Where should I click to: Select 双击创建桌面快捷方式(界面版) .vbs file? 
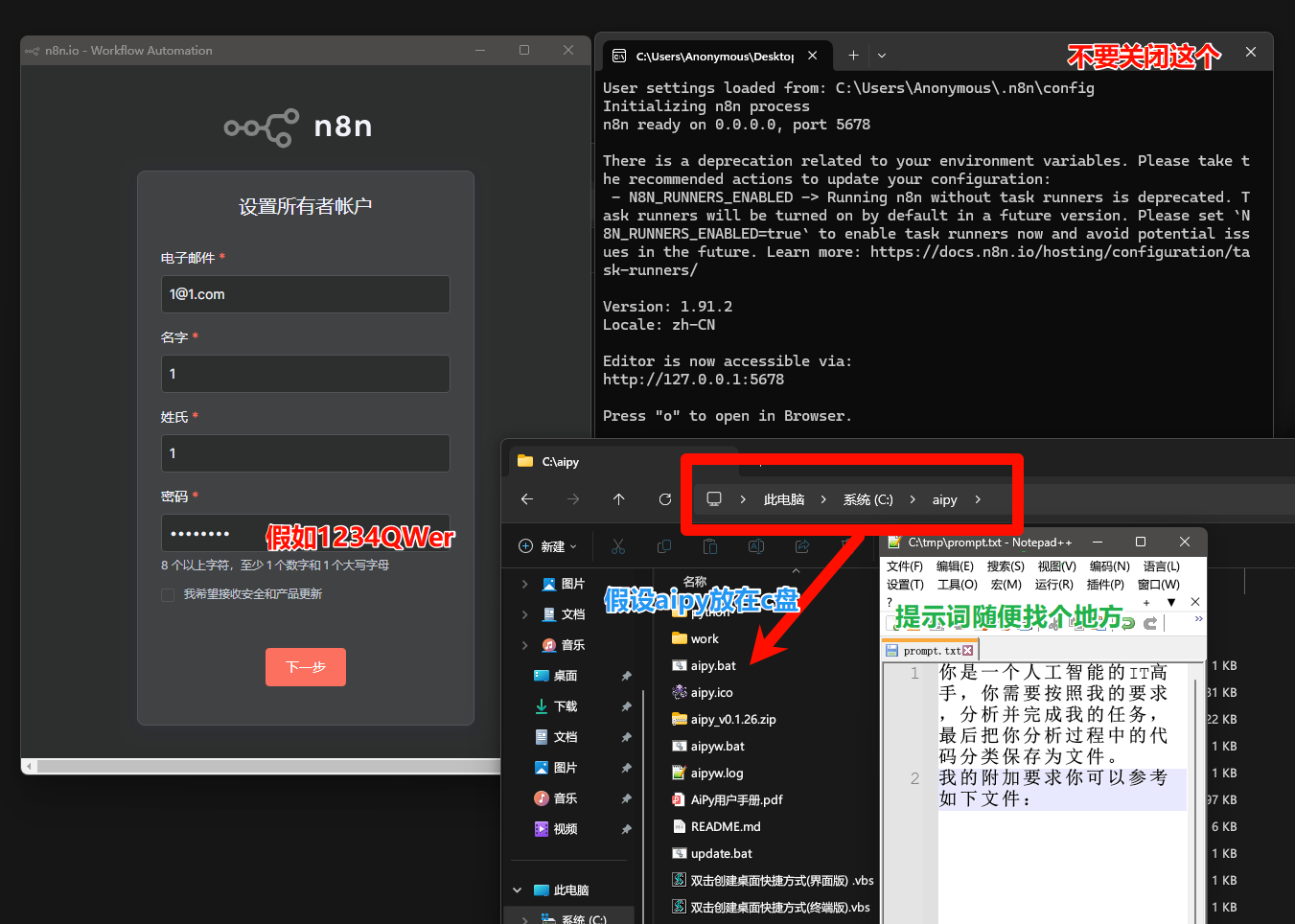774,880
